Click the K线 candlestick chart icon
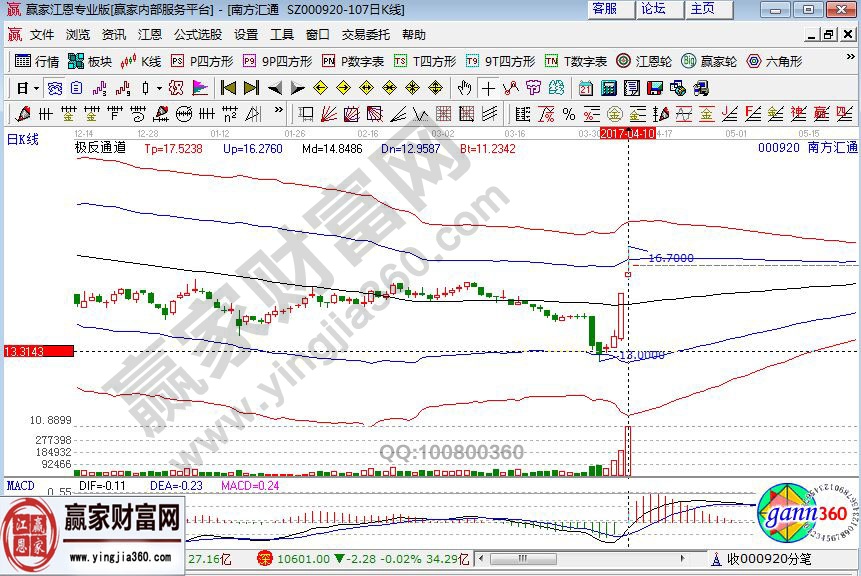Image resolution: width=861 pixels, height=576 pixels. 142,61
